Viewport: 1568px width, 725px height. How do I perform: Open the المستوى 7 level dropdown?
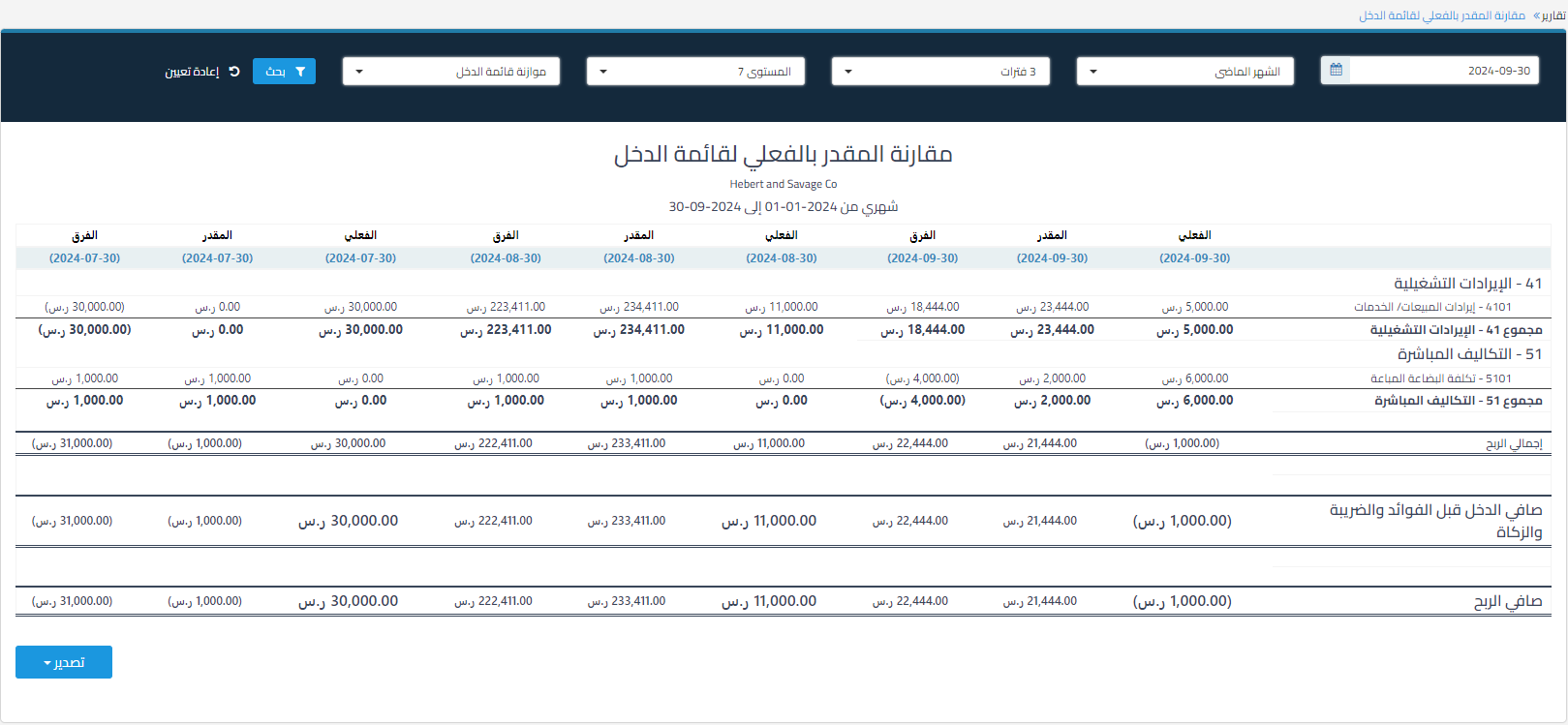pos(695,72)
